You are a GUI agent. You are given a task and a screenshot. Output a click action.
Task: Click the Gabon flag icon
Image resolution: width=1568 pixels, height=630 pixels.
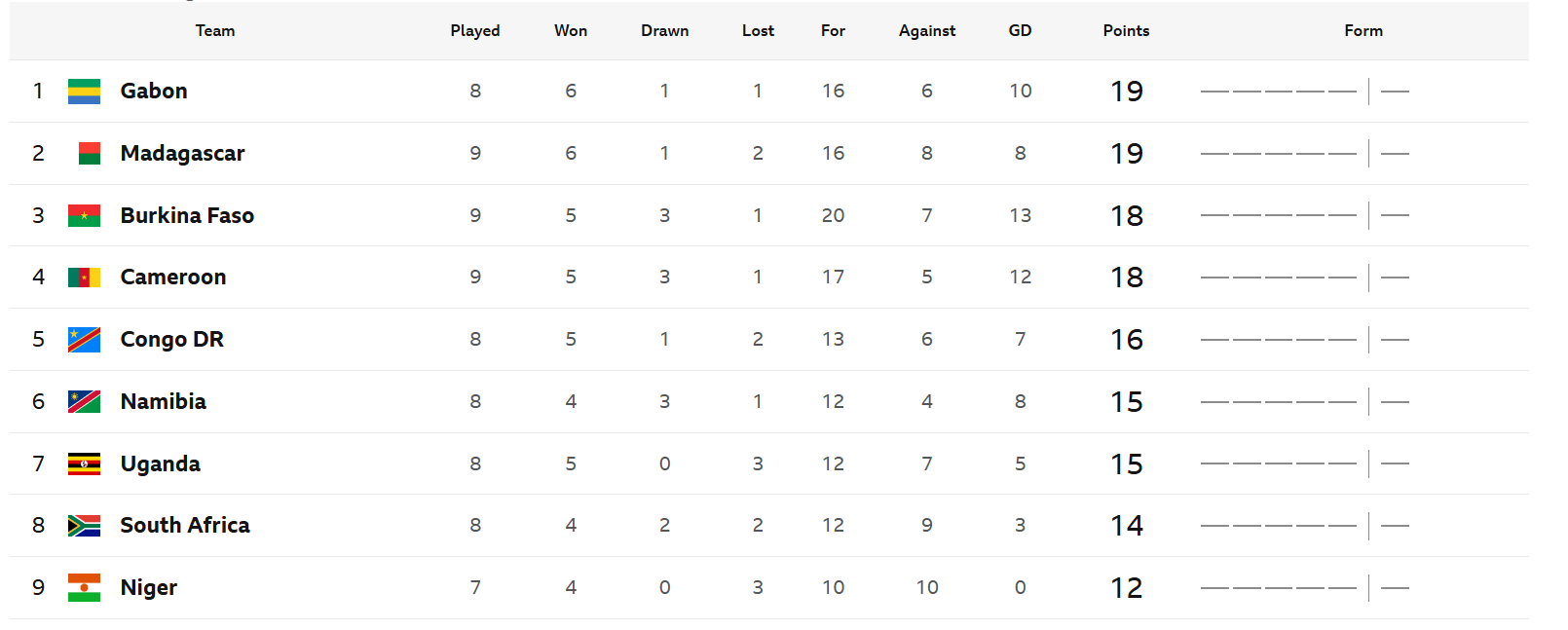click(84, 92)
